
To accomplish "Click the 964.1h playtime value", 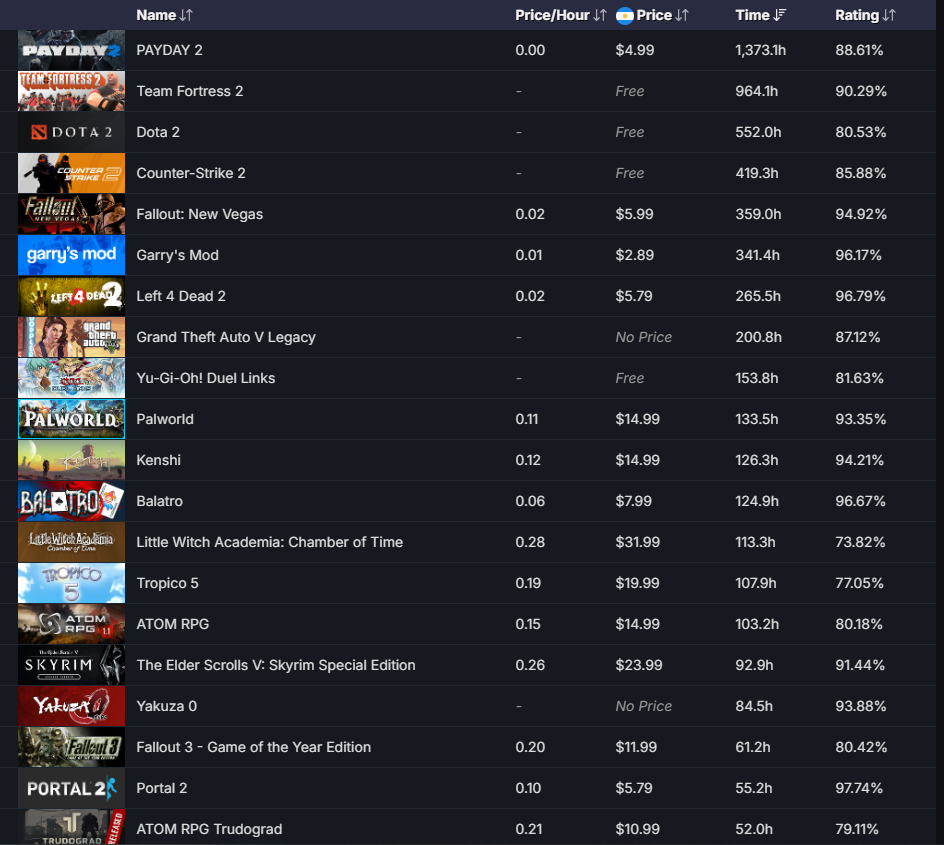I will [x=756, y=91].
